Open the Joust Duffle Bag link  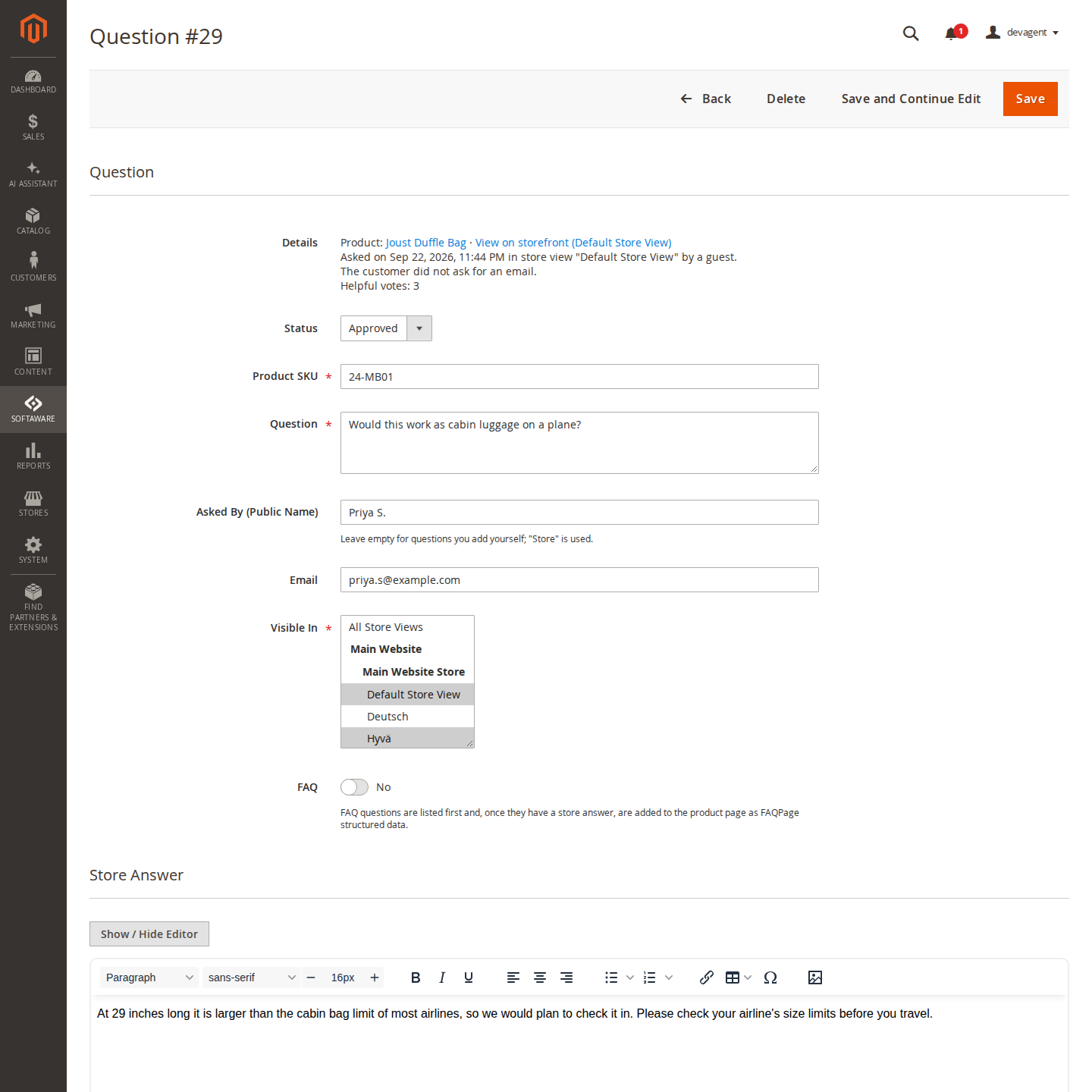tap(426, 243)
